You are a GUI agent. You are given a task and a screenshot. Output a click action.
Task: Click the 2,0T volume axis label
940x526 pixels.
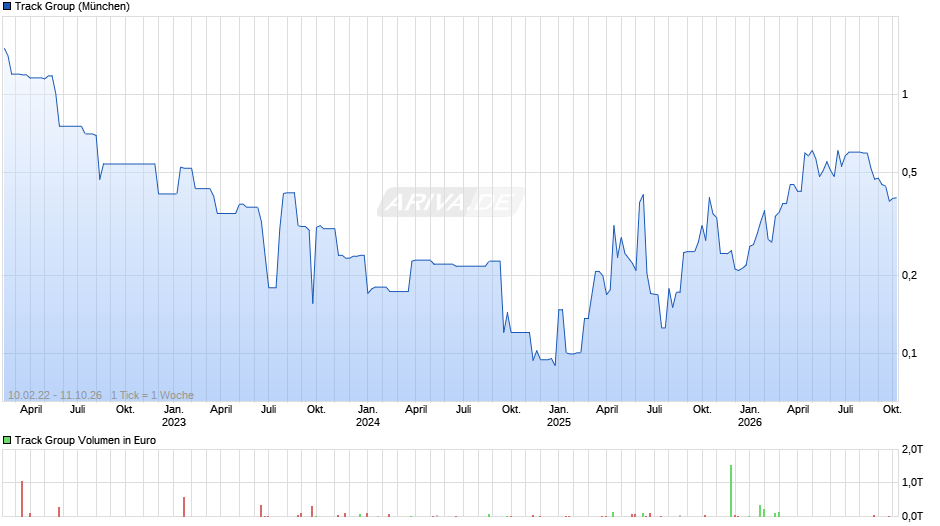[912, 449]
